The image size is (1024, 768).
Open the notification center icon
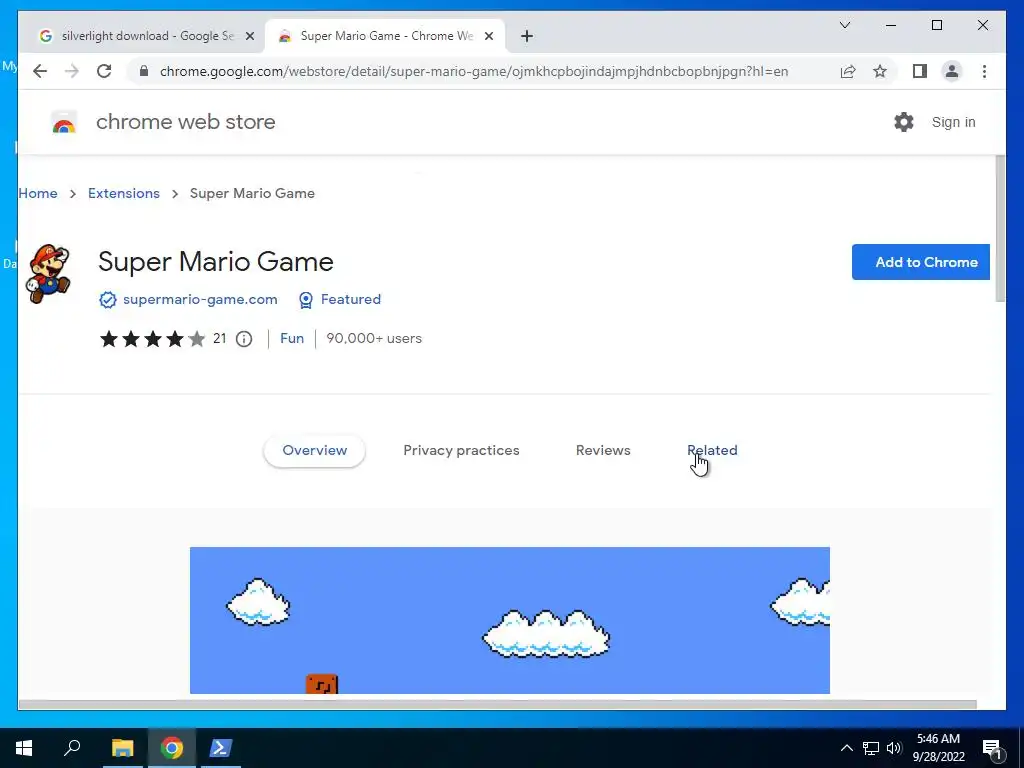click(993, 748)
